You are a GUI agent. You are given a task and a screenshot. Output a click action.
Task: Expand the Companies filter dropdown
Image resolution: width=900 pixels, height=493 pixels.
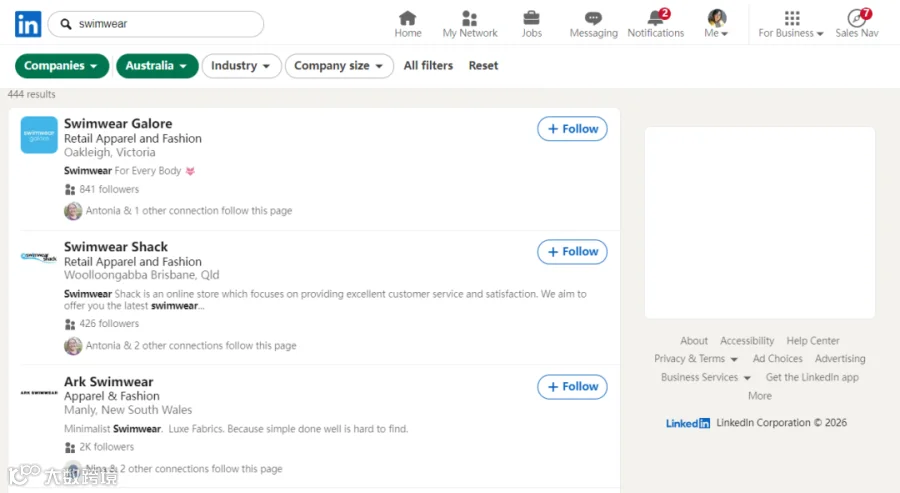(62, 66)
